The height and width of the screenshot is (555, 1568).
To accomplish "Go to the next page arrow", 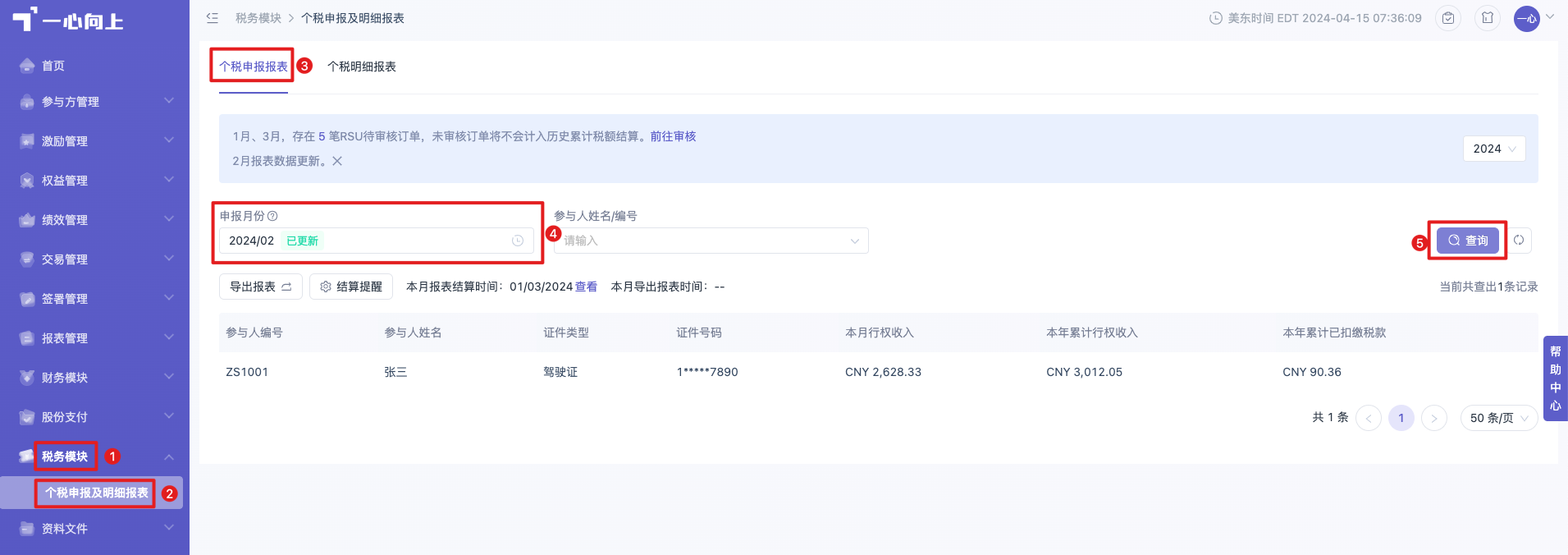I will point(1434,418).
